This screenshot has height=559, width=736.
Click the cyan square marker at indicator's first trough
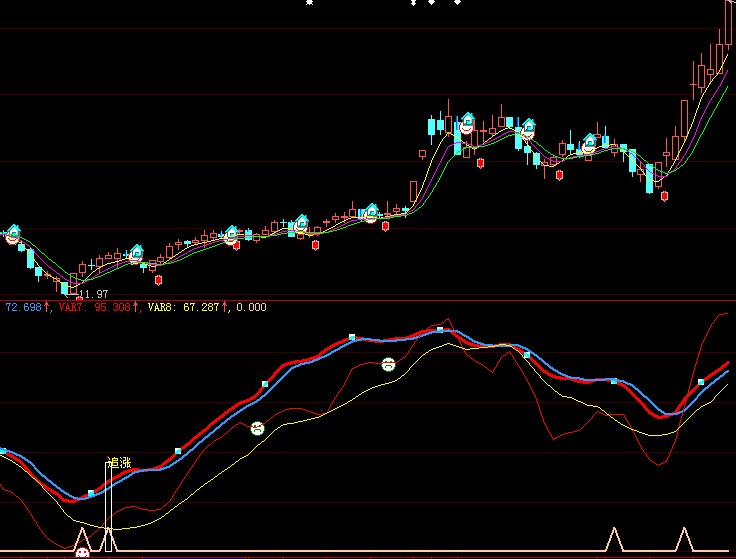91,493
